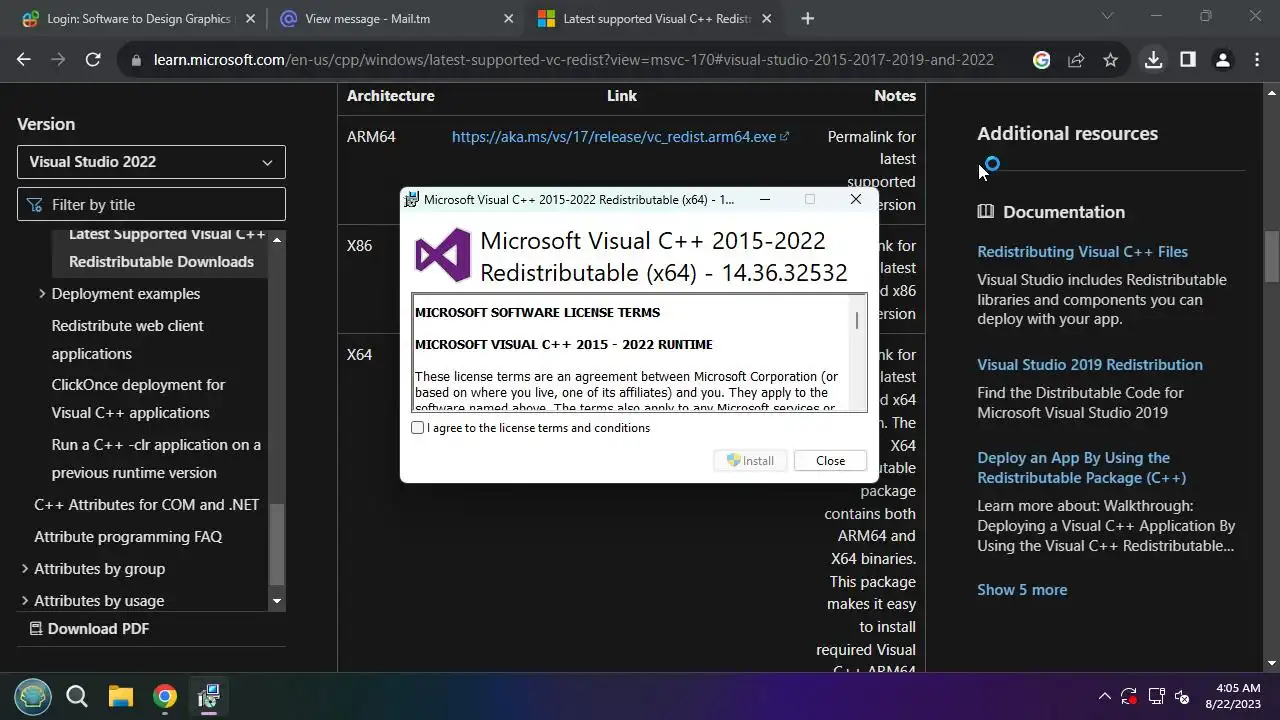Reload the Microsoft Learn page
The width and height of the screenshot is (1280, 720).
93,60
